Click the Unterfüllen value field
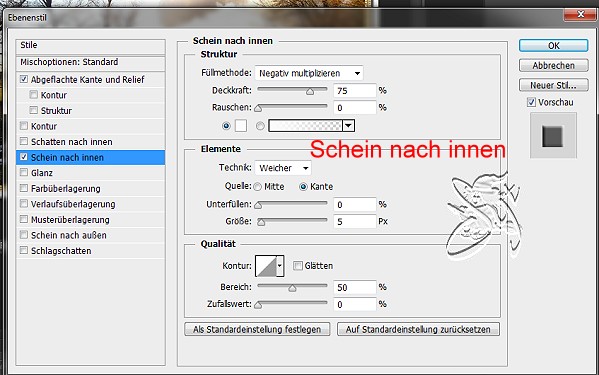Viewport: 599px width, 375px height. click(355, 205)
